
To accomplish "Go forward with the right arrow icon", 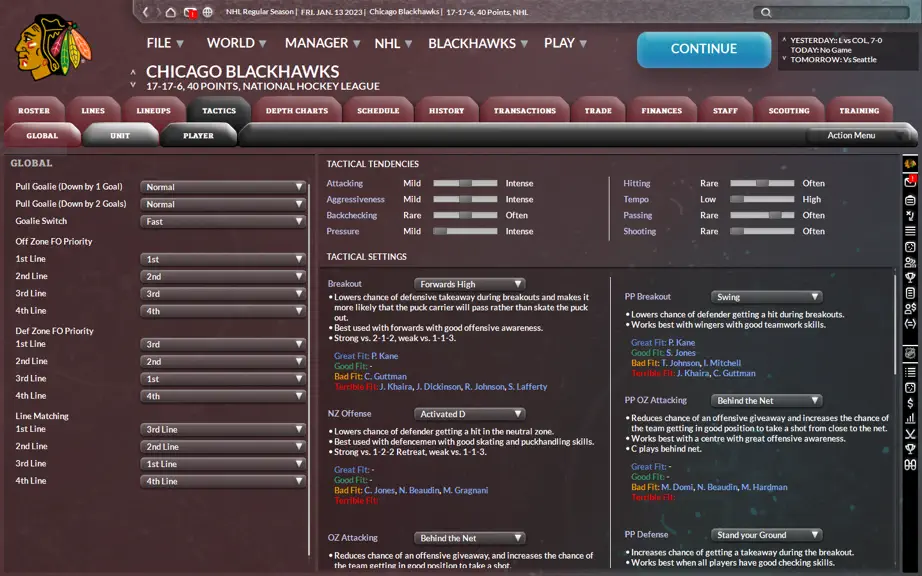I will click(158, 12).
